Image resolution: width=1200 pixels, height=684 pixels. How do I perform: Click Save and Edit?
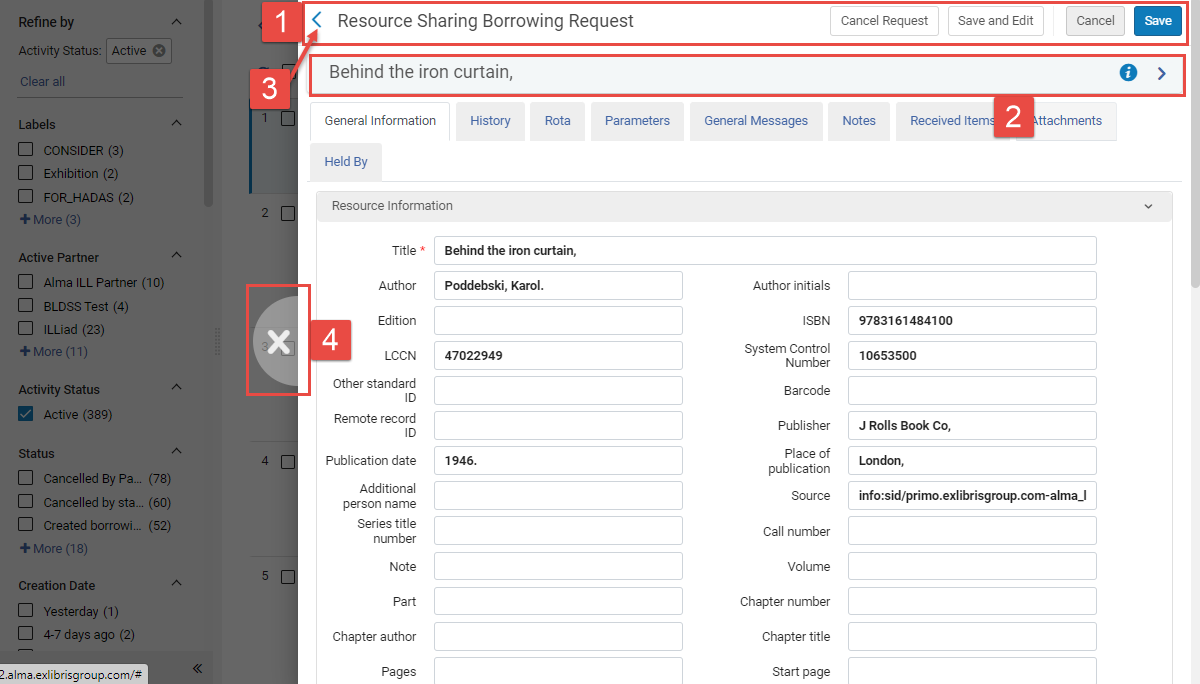[996, 21]
